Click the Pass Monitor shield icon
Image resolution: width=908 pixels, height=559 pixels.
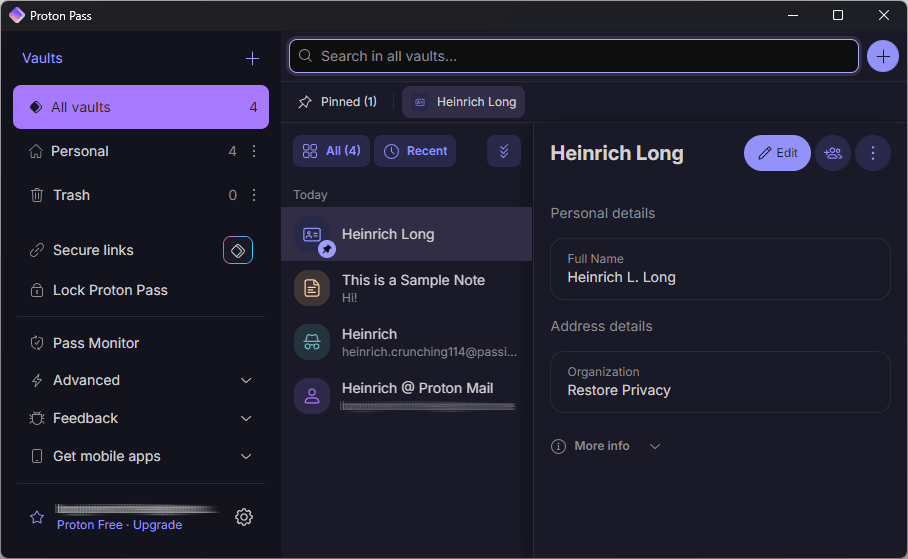point(37,343)
